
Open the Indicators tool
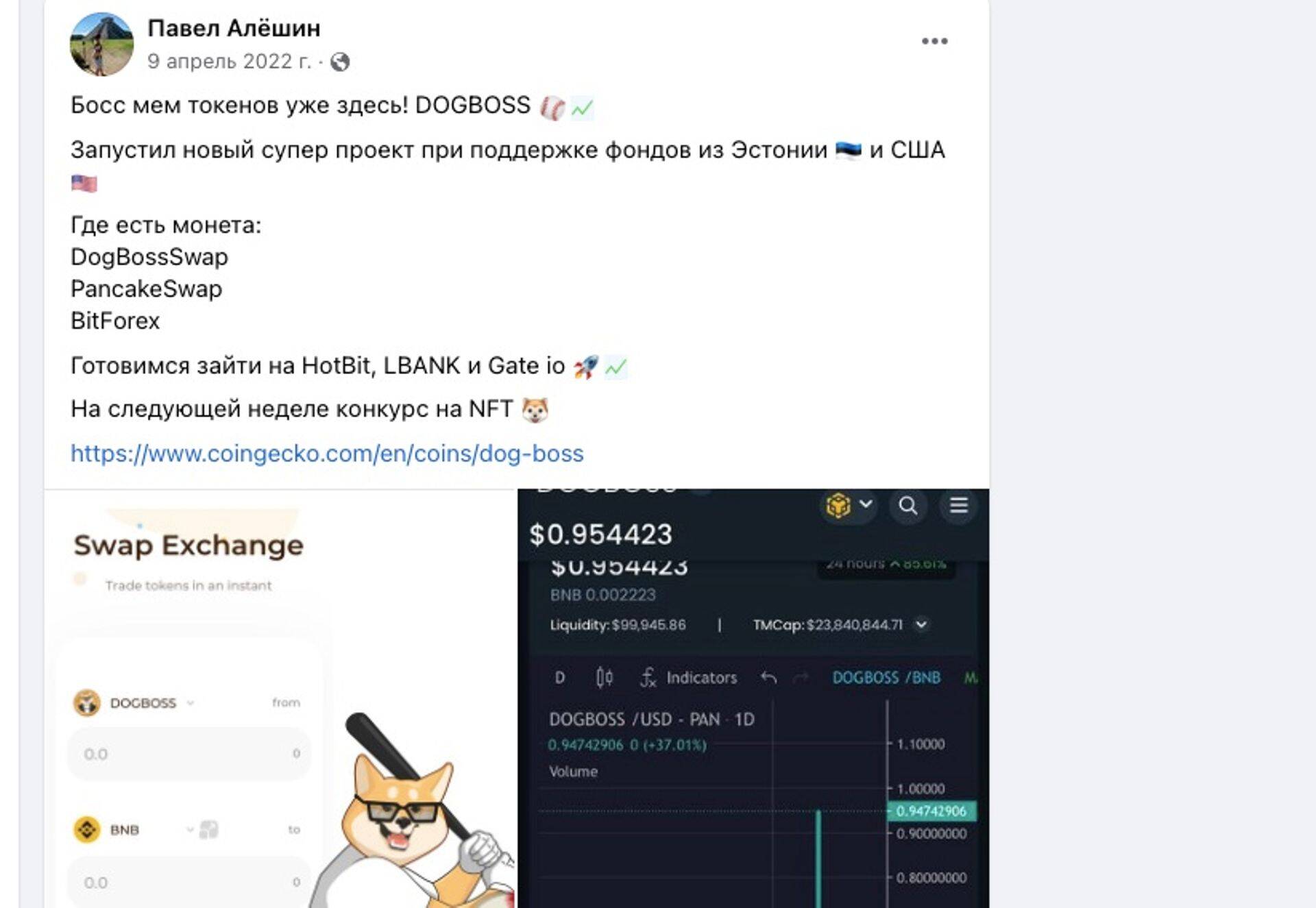(x=688, y=678)
